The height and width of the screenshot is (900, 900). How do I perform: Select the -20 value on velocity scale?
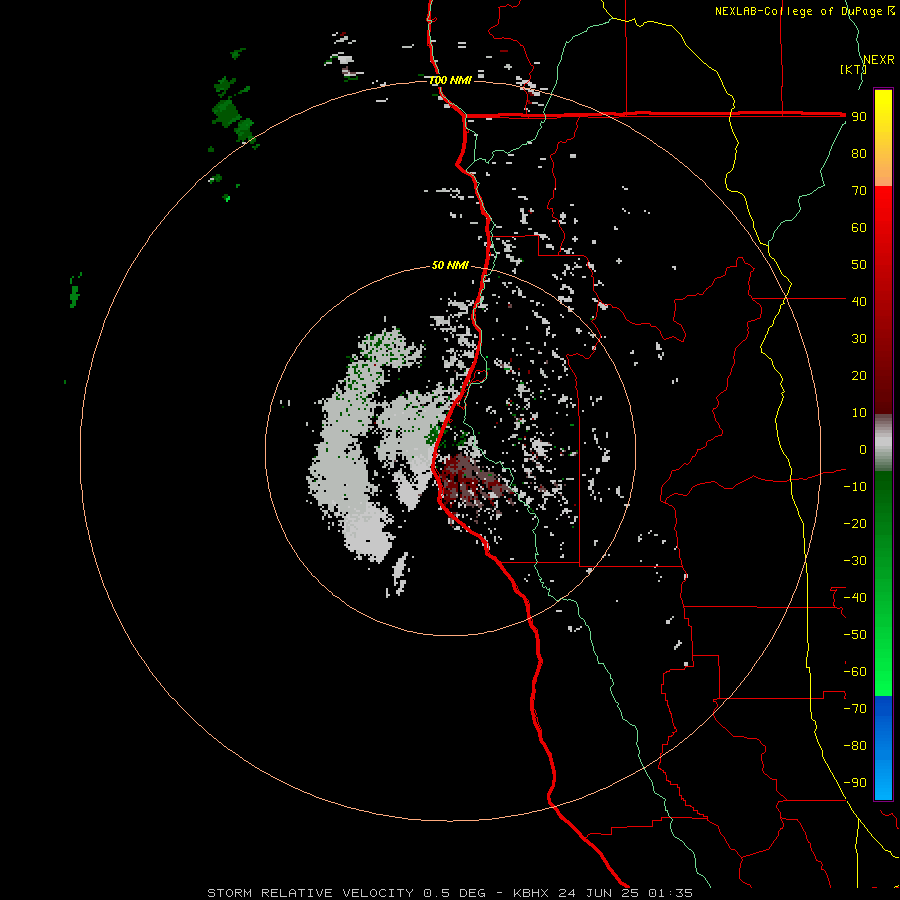[x=855, y=523]
